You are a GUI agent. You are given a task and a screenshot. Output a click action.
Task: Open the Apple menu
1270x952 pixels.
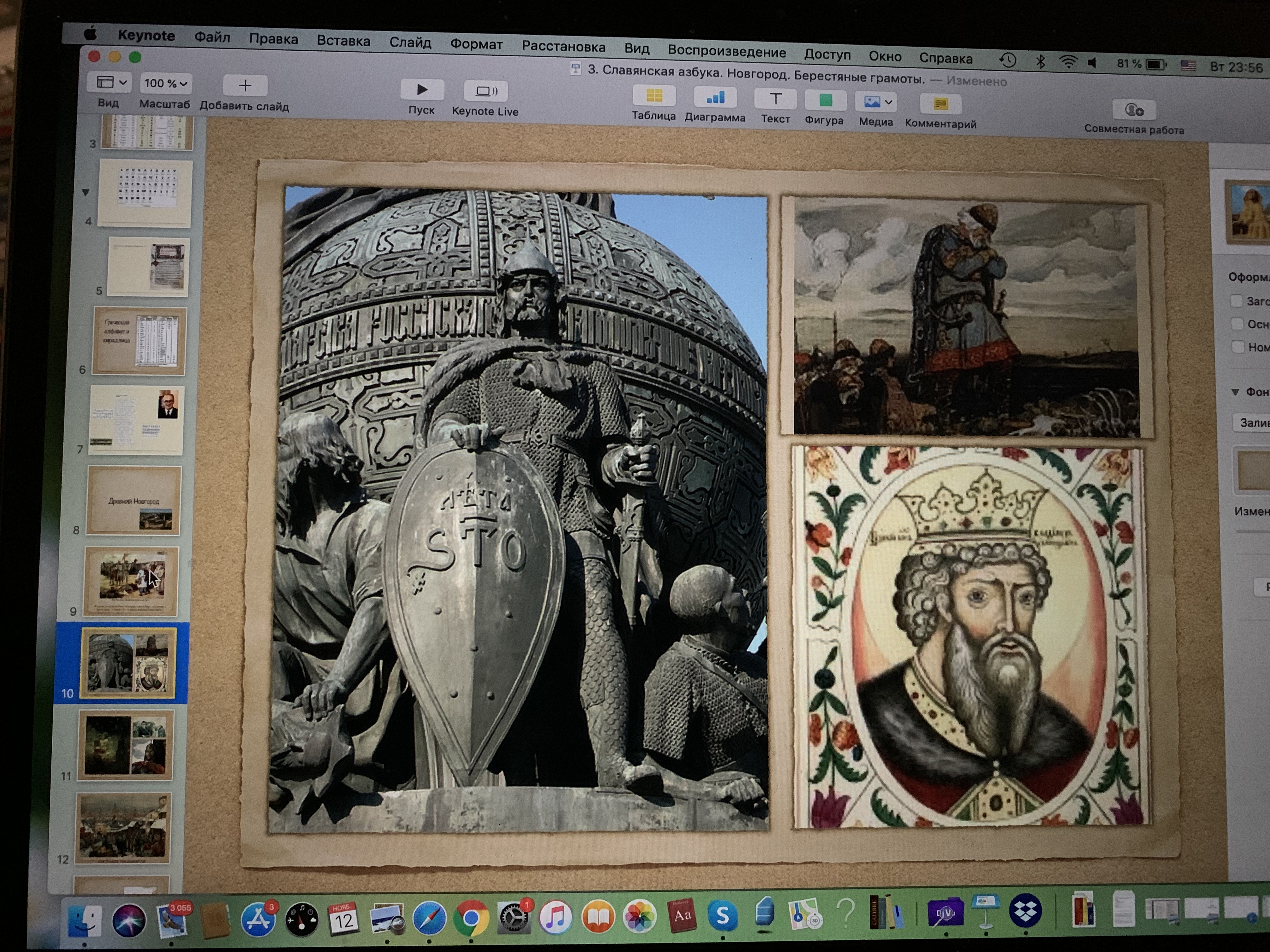(91, 33)
